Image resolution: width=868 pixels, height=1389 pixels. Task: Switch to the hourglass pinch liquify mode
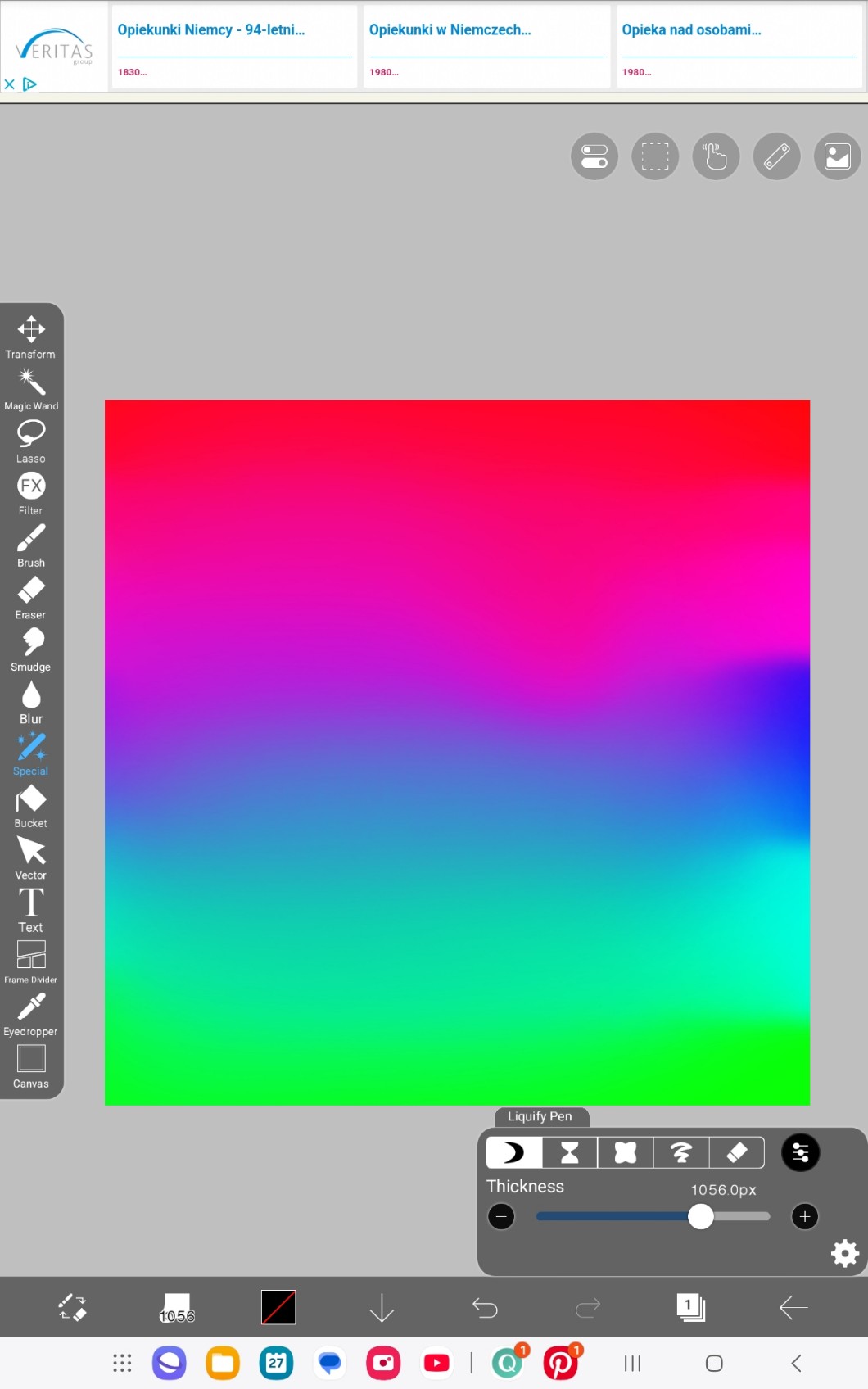tap(570, 1153)
